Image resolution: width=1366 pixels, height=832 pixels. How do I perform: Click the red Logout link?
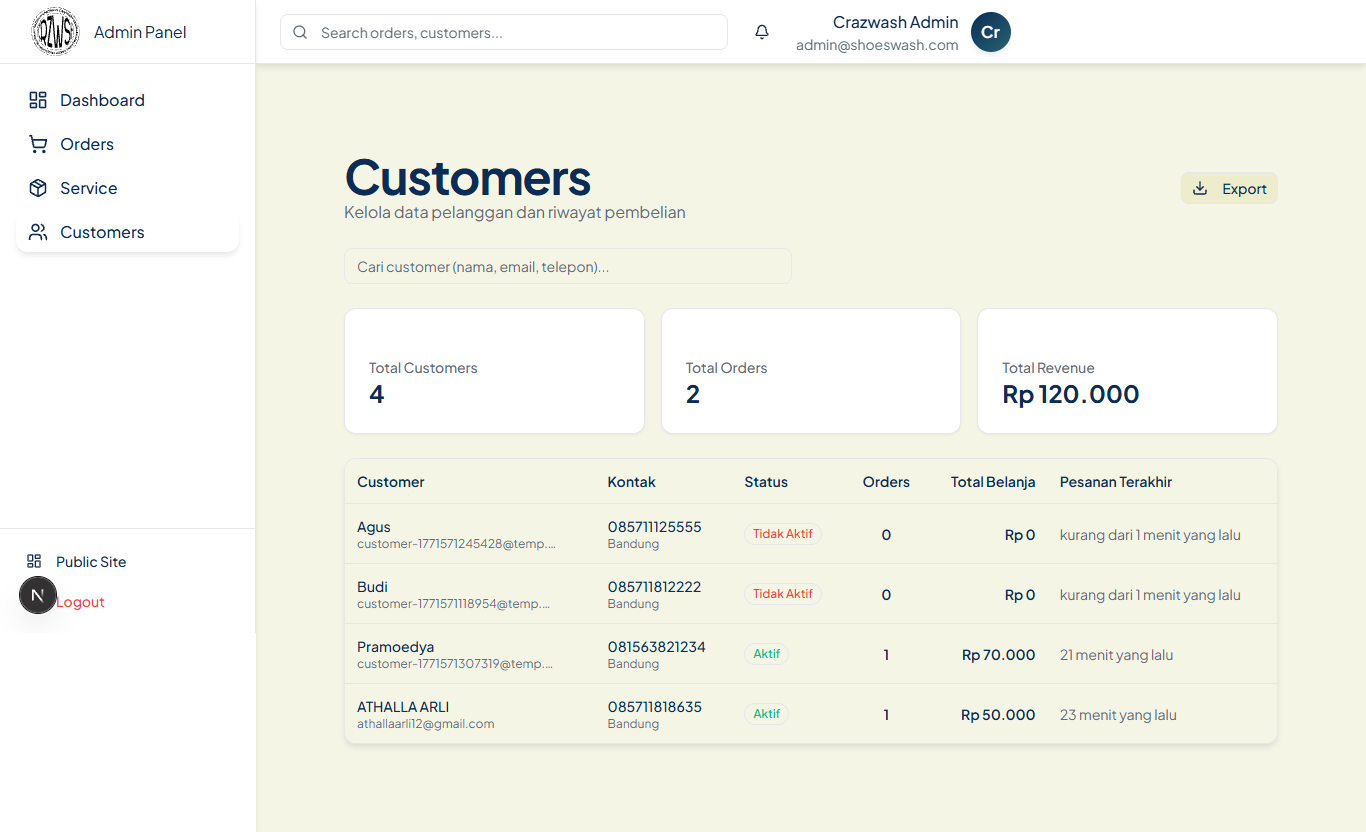tap(80, 602)
